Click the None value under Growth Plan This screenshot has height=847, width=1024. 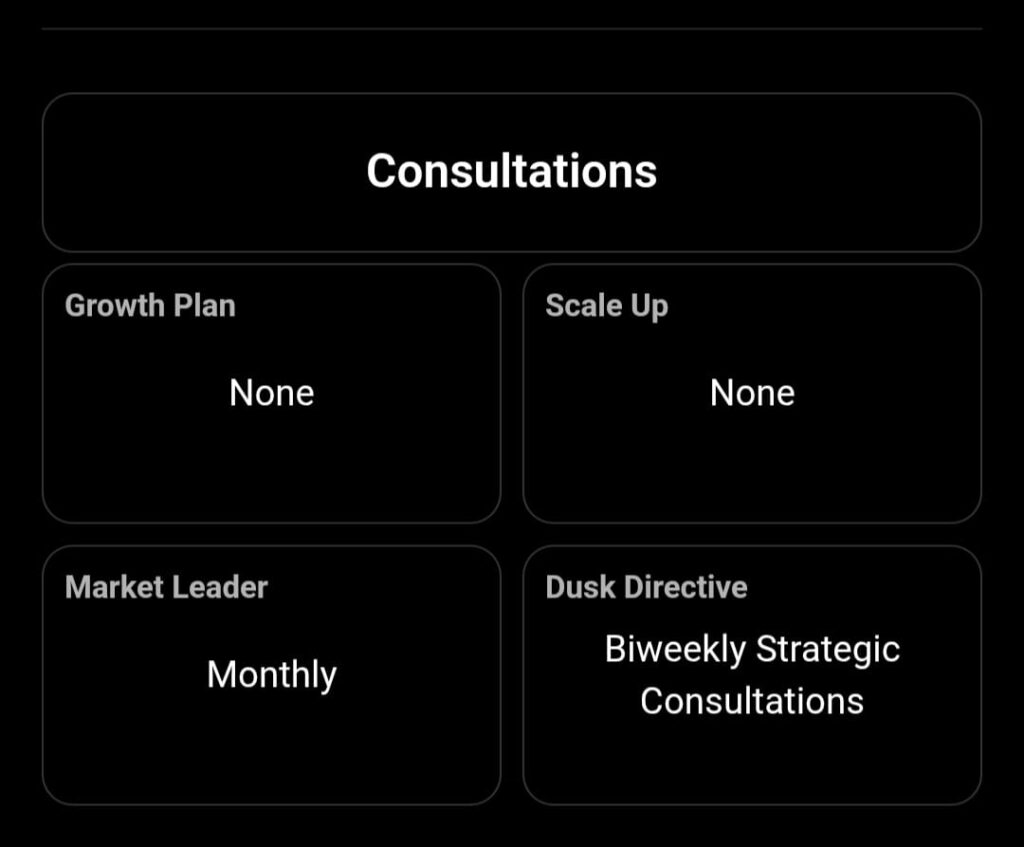272,393
